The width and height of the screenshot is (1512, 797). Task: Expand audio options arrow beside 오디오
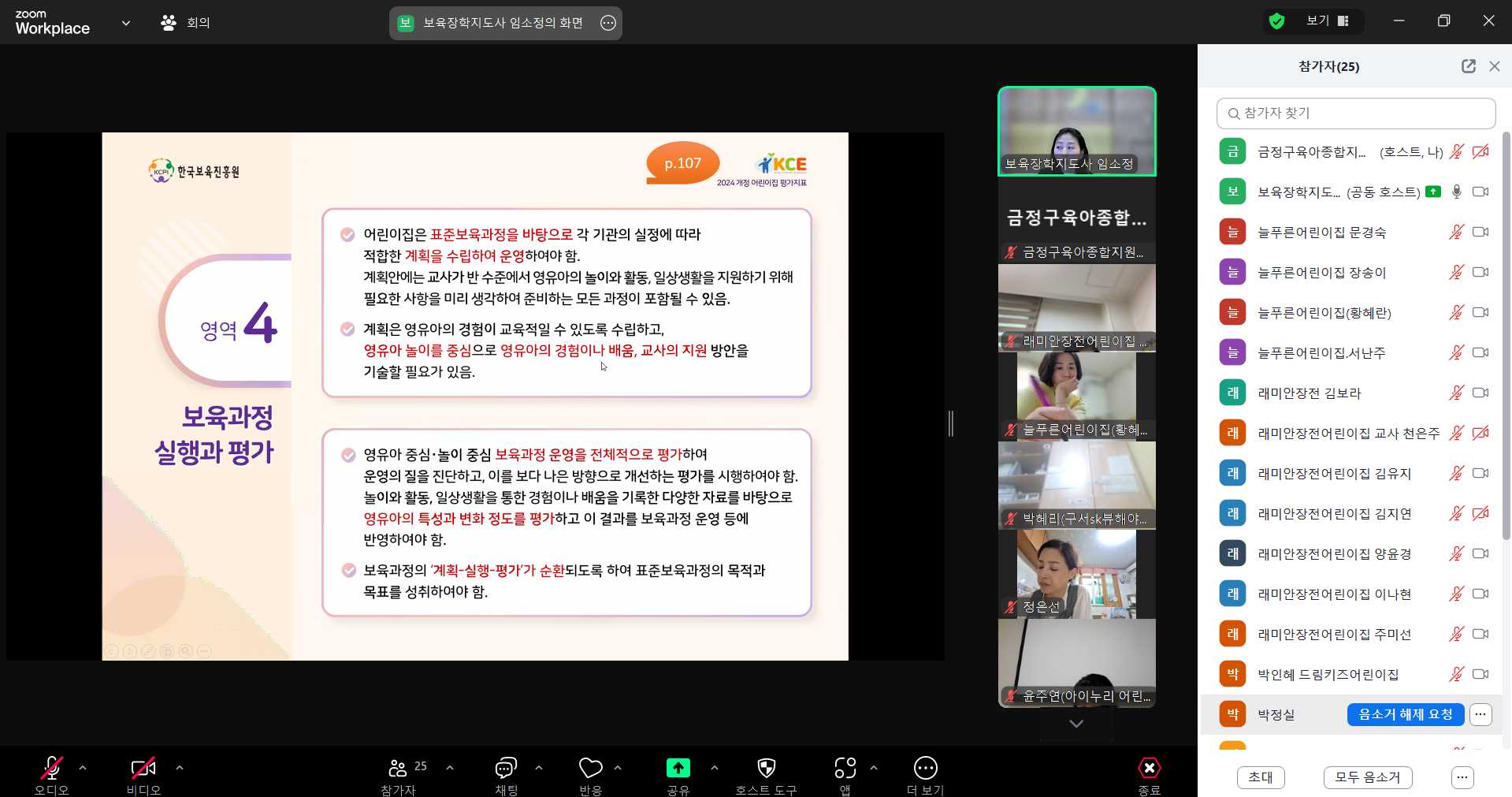click(83, 767)
